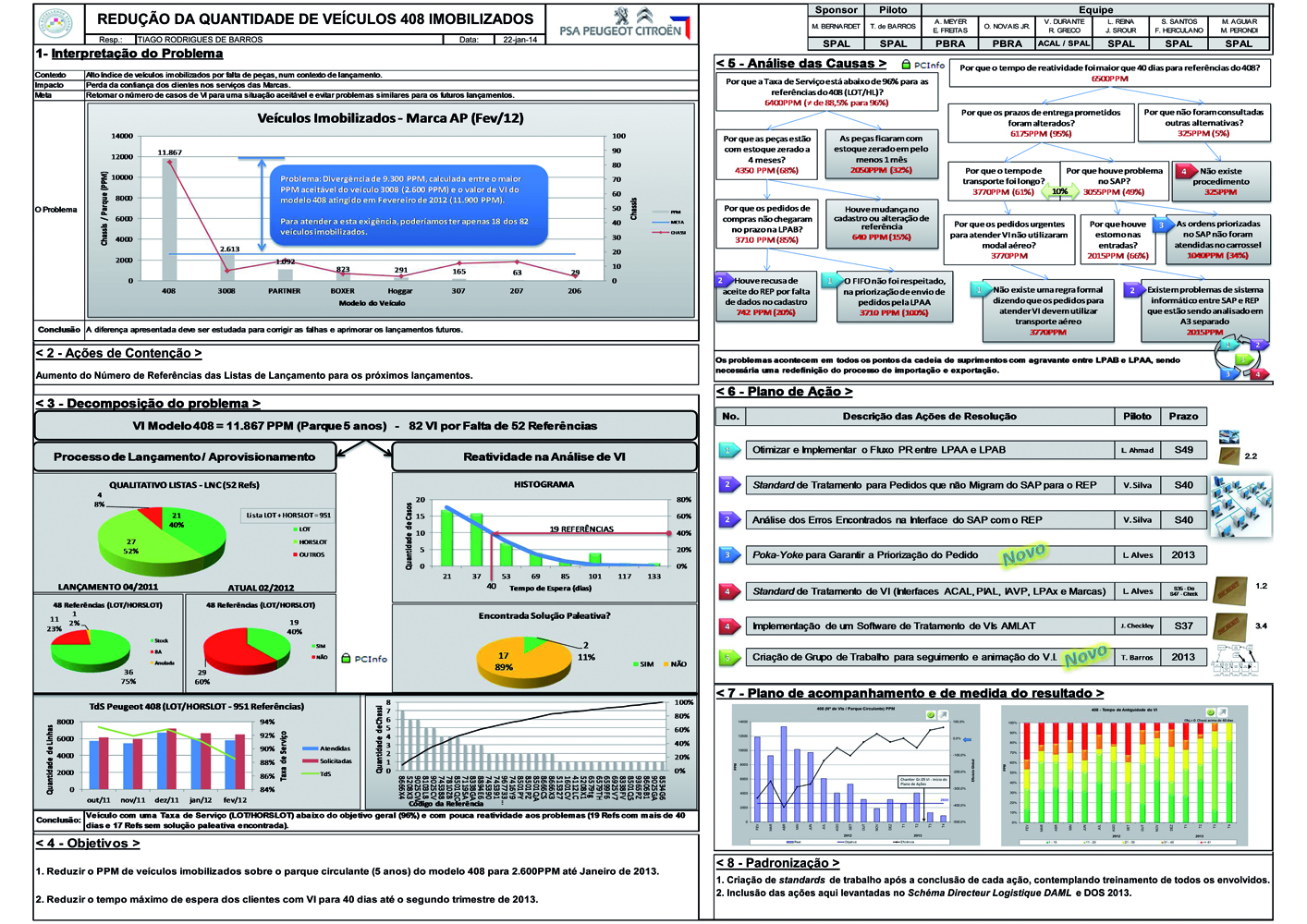Click the 'Piloto' header cell in the top table

pos(893,10)
